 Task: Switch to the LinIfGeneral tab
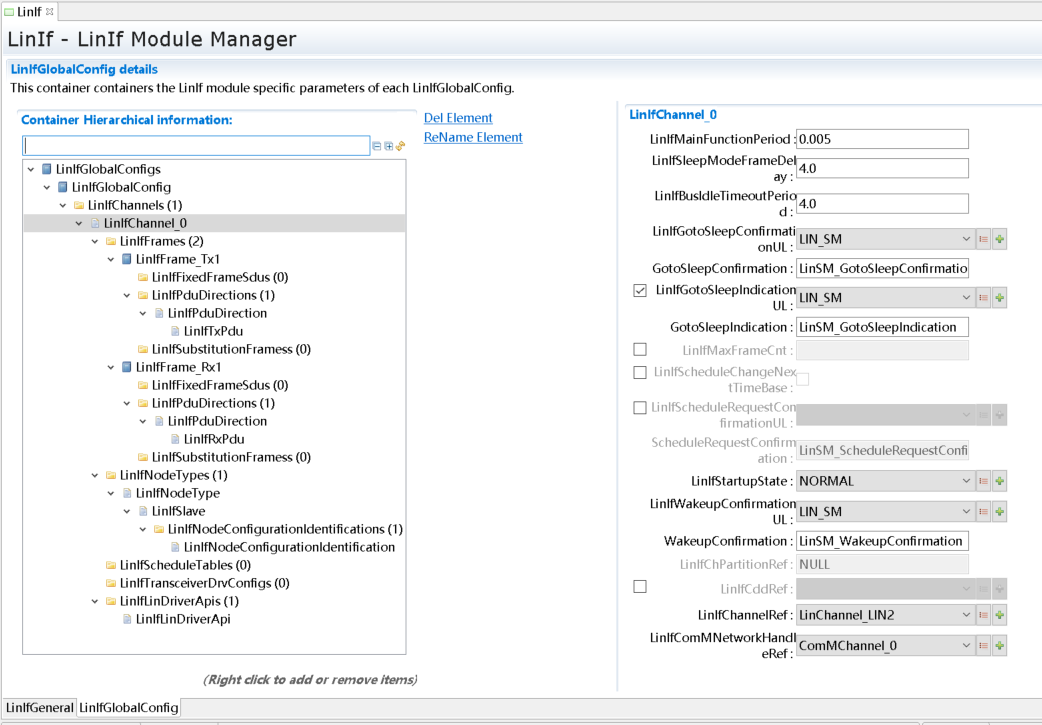[40, 707]
